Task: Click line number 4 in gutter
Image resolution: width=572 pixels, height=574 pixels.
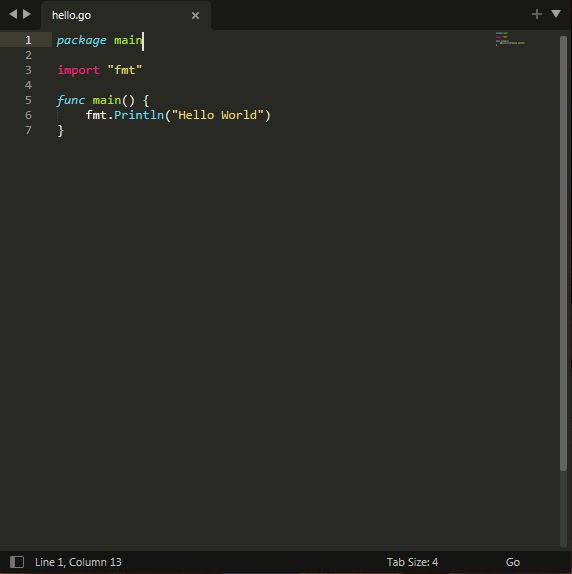Action: (x=28, y=85)
